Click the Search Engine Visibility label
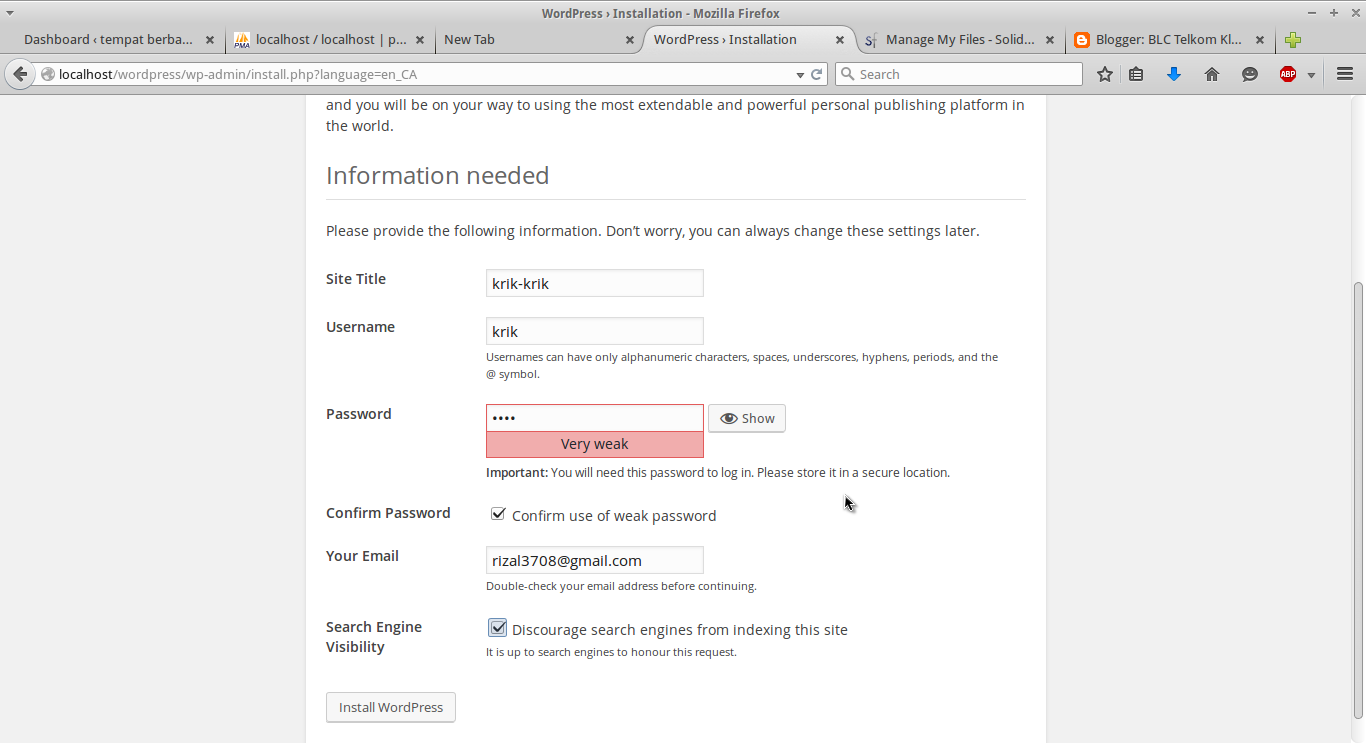 tap(374, 637)
